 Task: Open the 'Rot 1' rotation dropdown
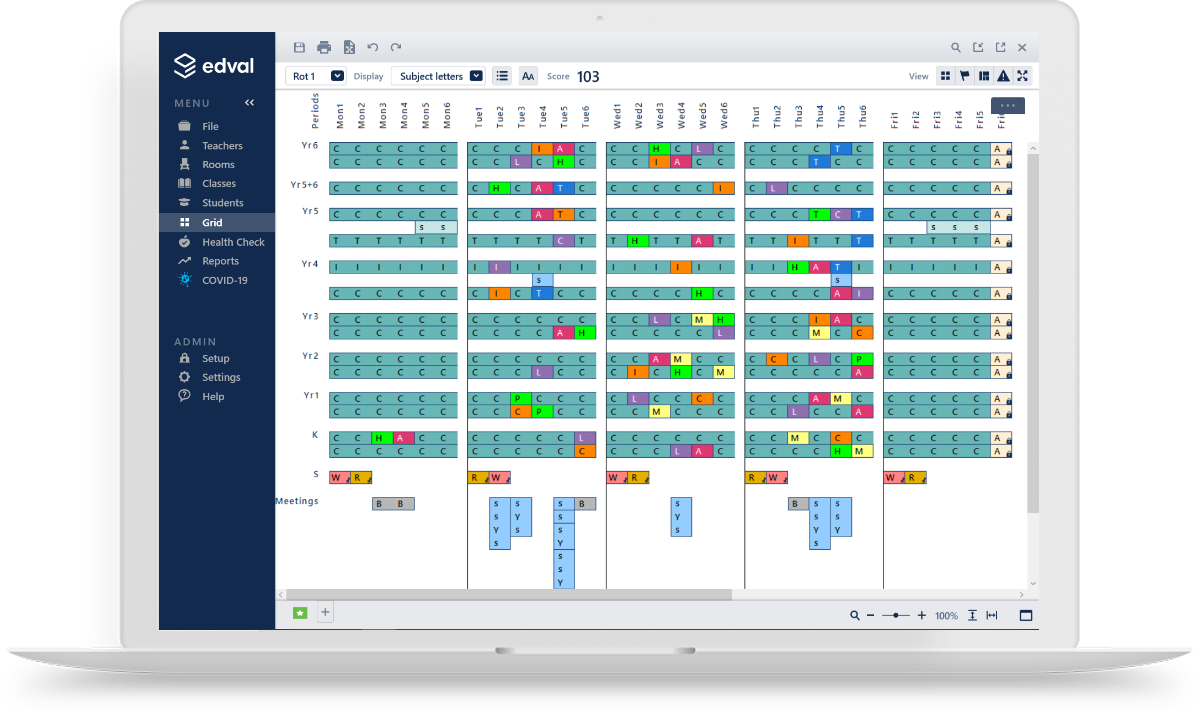(x=317, y=76)
